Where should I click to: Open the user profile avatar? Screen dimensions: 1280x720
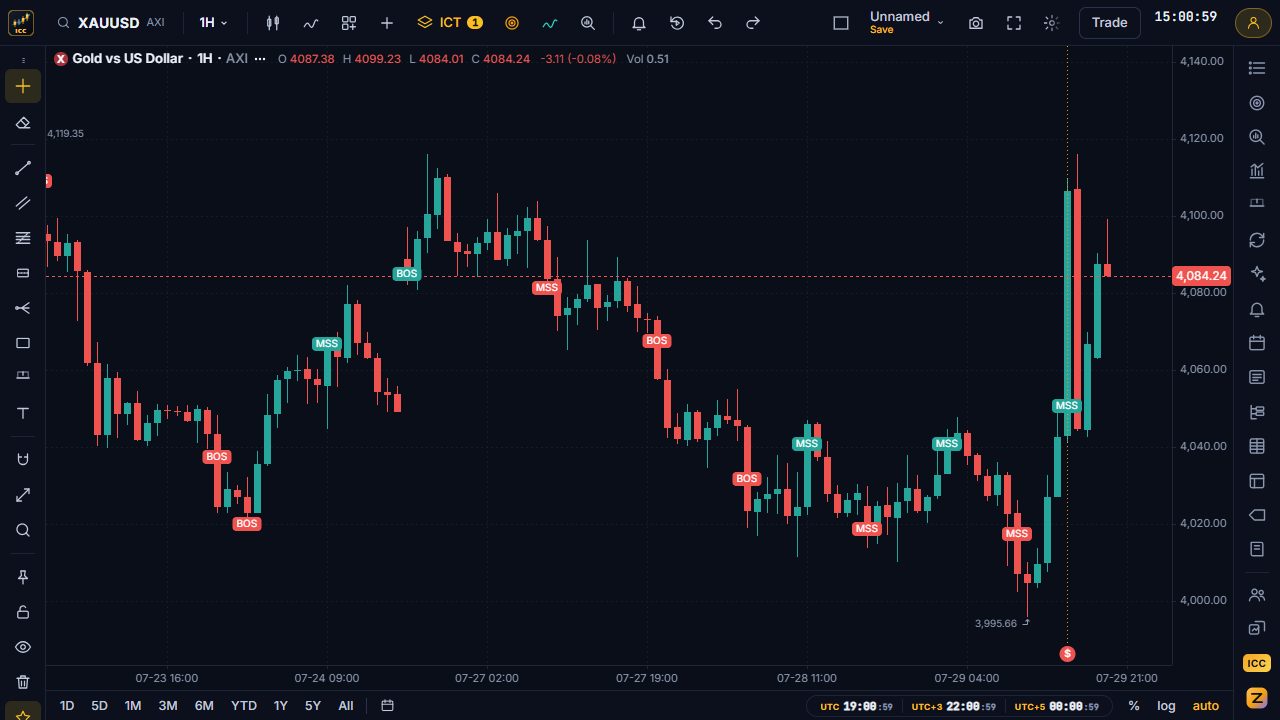[1254, 22]
